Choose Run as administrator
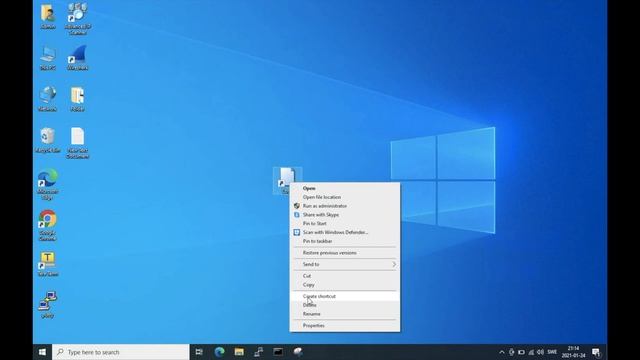This screenshot has height=360, width=640. click(x=345, y=206)
